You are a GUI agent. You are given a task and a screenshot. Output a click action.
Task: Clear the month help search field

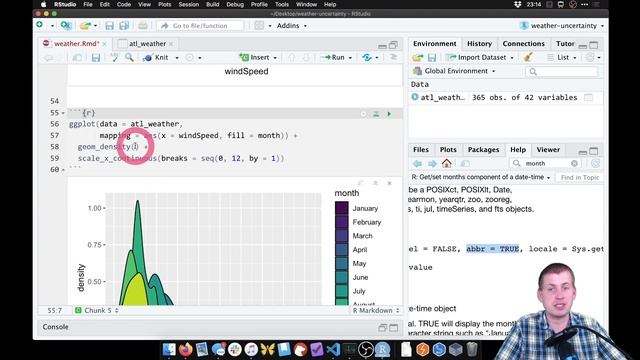pyautogui.click(x=574, y=163)
